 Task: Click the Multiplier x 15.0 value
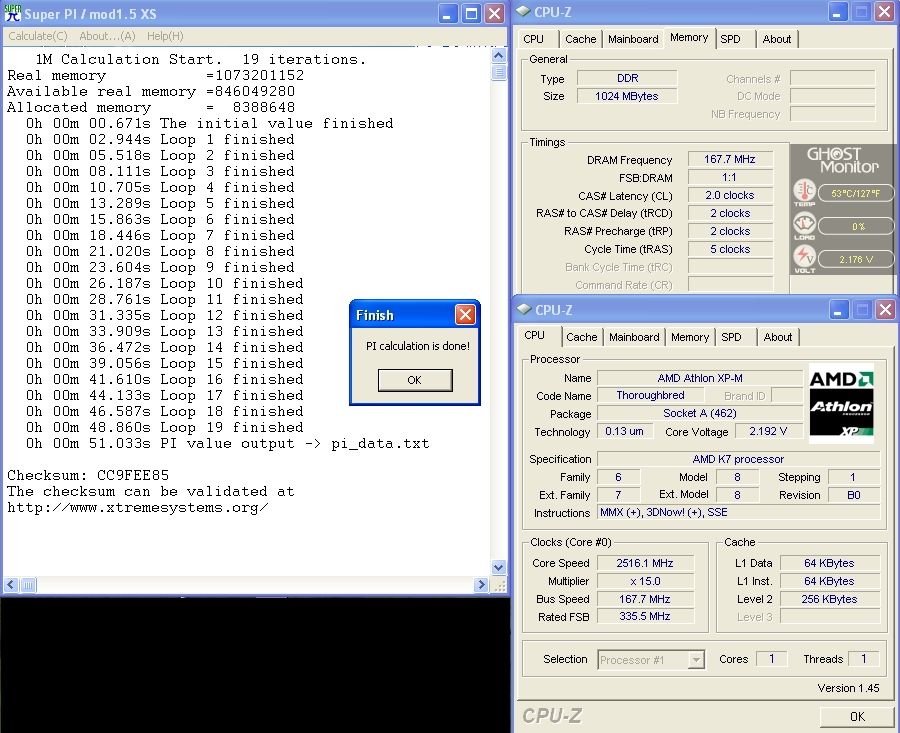pyautogui.click(x=645, y=581)
